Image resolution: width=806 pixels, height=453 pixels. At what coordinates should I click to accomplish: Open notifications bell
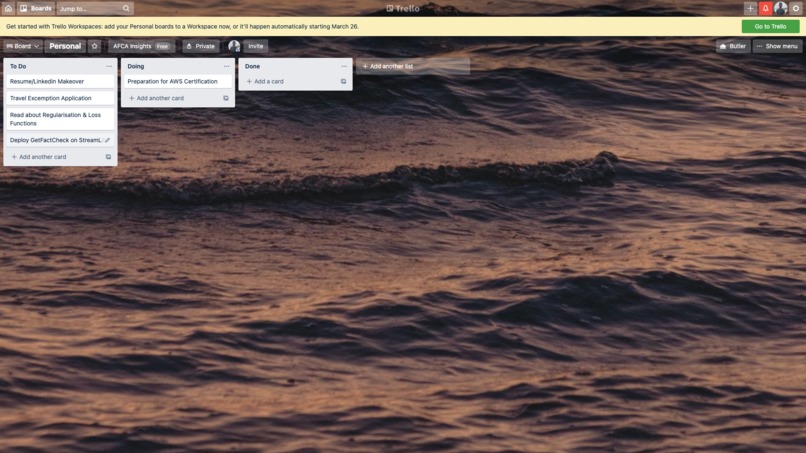765,8
